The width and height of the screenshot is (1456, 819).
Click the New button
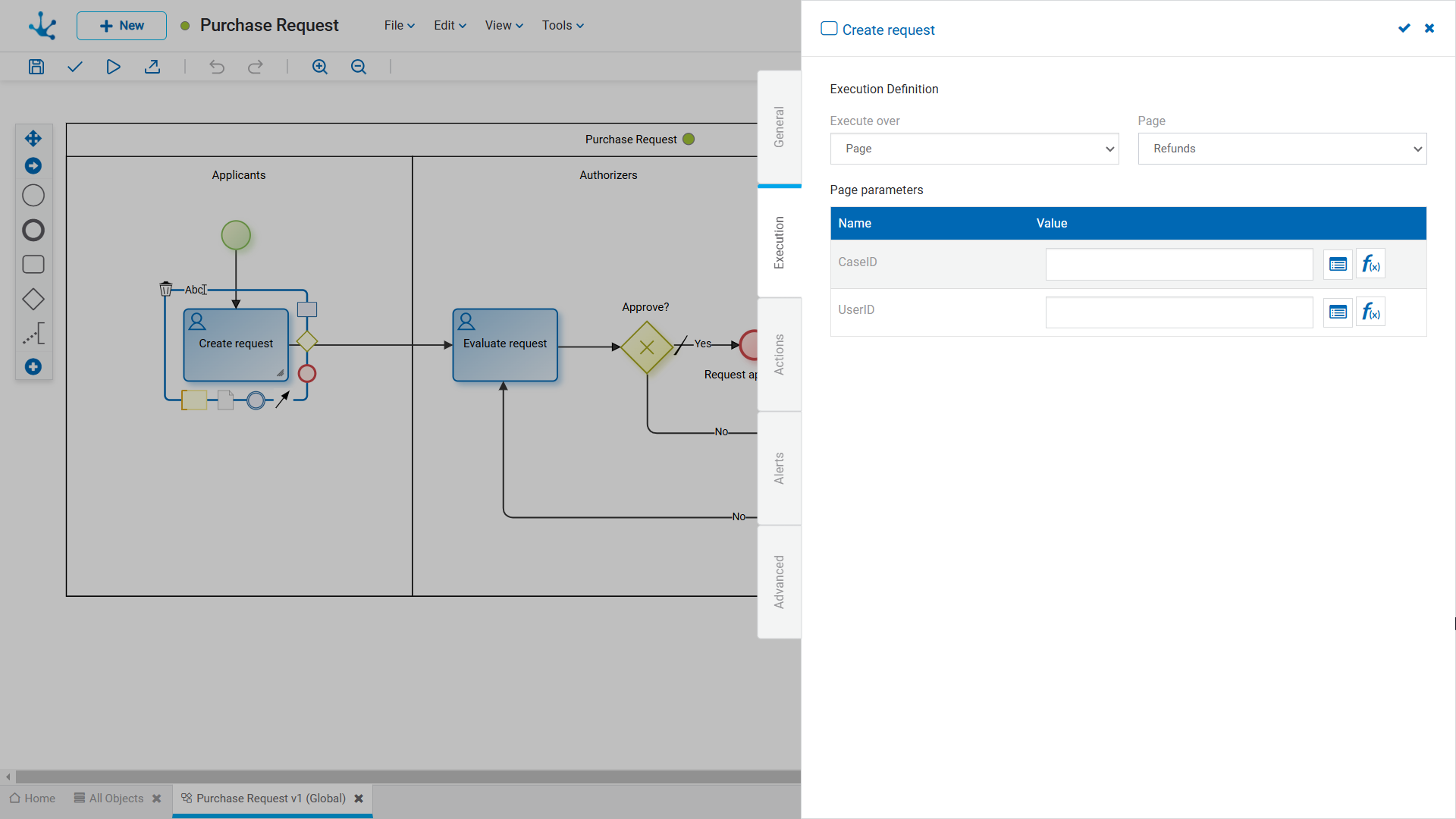(121, 25)
